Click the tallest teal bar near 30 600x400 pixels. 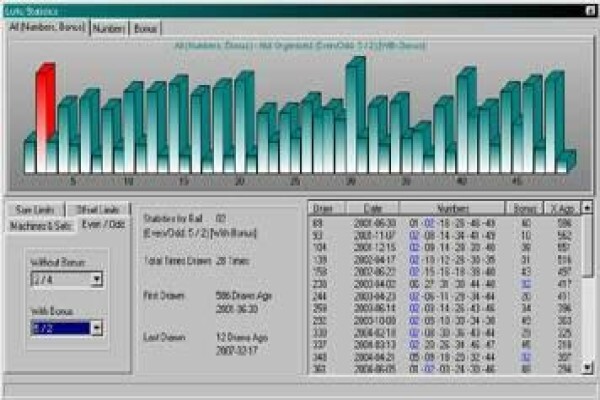pyautogui.click(x=355, y=115)
